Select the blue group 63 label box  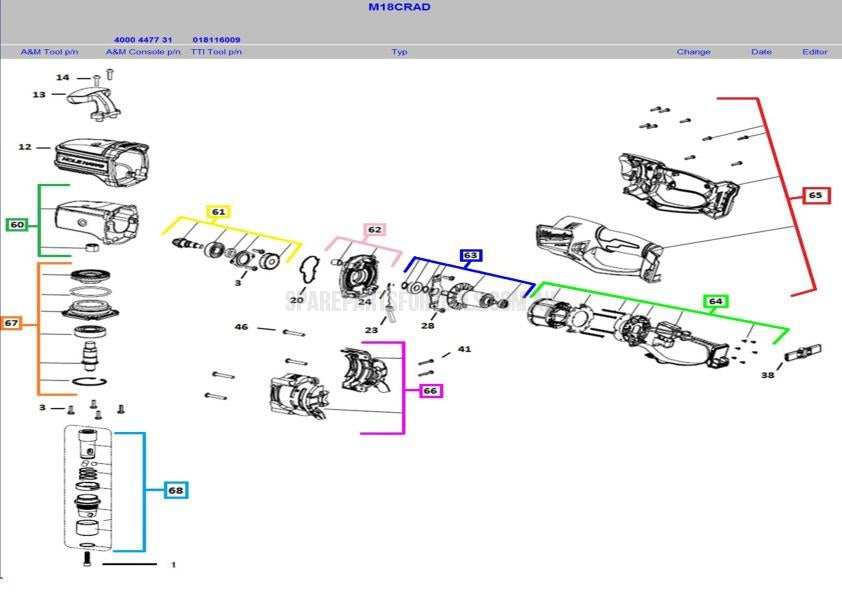click(x=471, y=255)
